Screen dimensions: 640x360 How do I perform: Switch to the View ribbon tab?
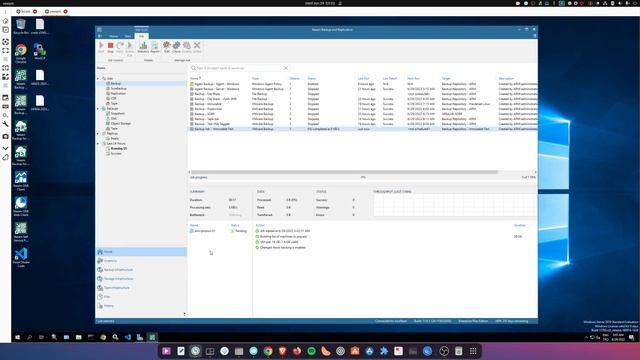point(128,36)
